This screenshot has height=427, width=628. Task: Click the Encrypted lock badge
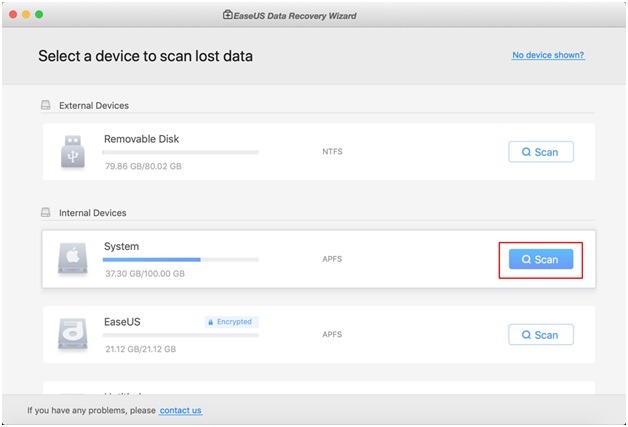click(x=231, y=322)
